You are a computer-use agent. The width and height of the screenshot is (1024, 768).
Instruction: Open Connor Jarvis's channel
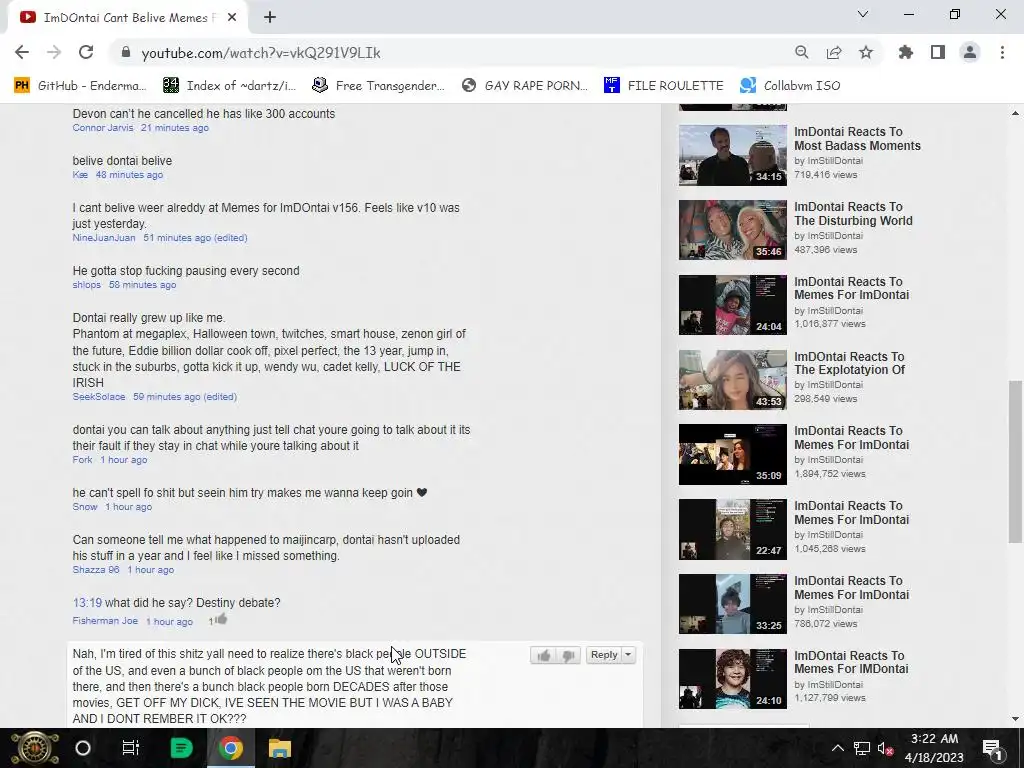[103, 128]
